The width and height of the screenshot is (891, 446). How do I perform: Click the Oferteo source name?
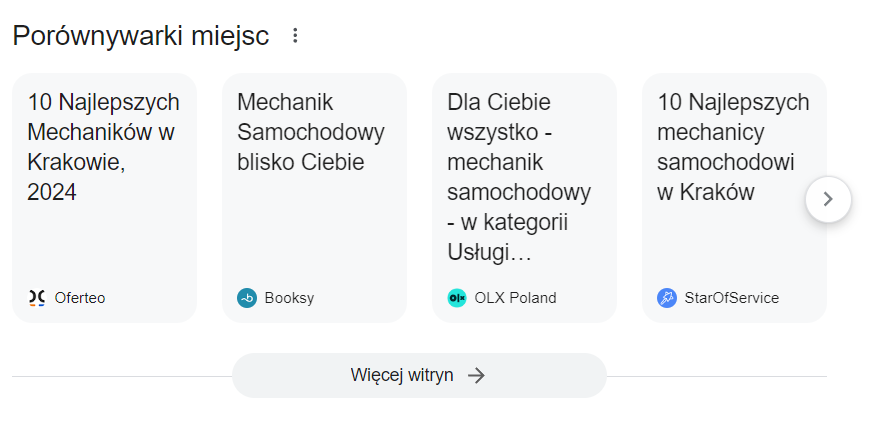80,298
